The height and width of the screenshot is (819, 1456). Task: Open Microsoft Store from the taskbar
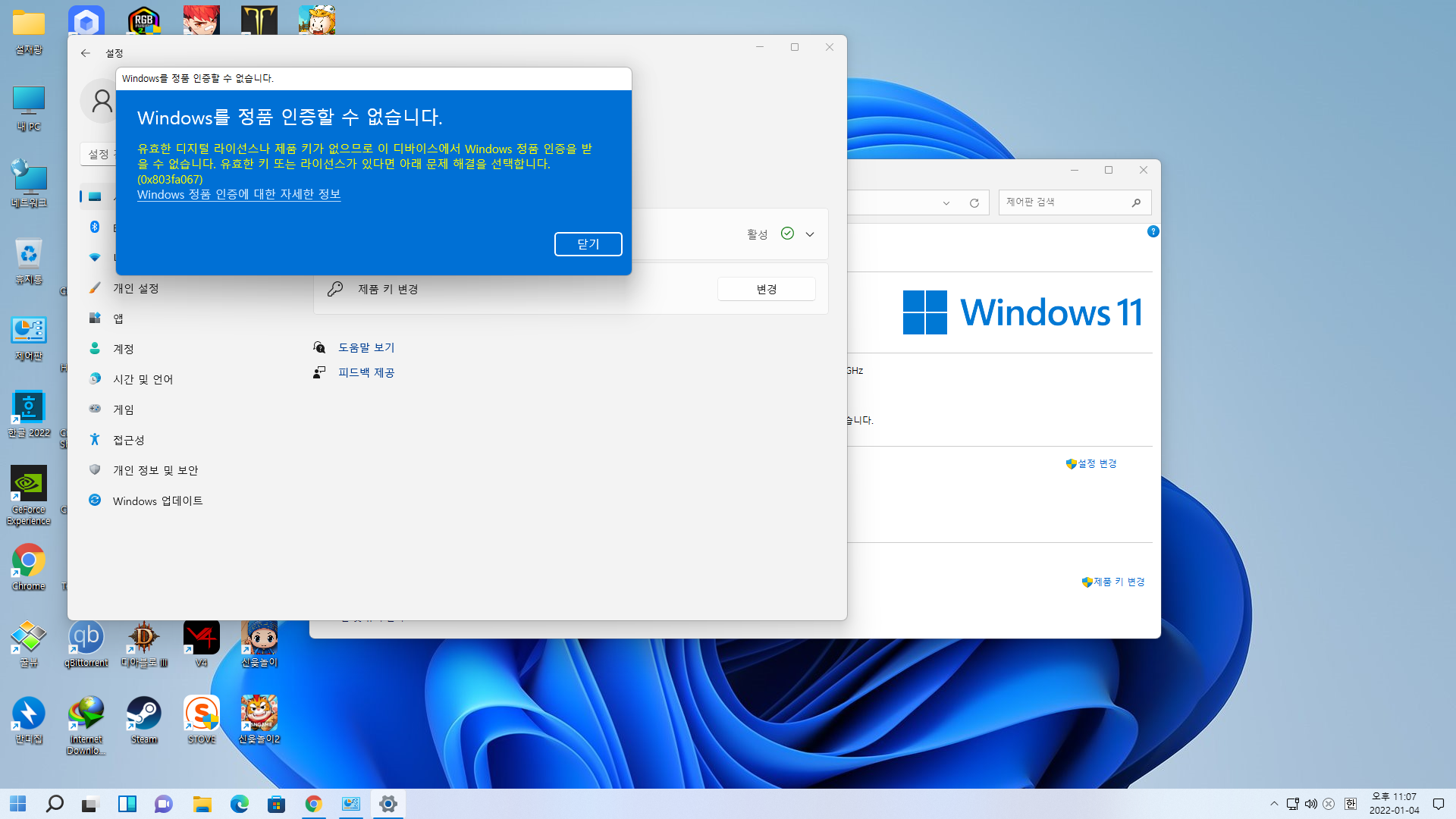pos(276,804)
